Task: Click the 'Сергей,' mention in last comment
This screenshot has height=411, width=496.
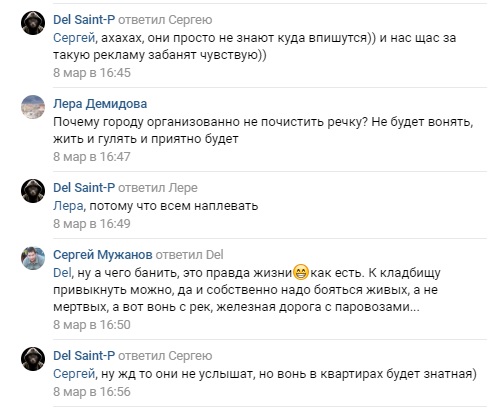Action: pyautogui.click(x=75, y=374)
